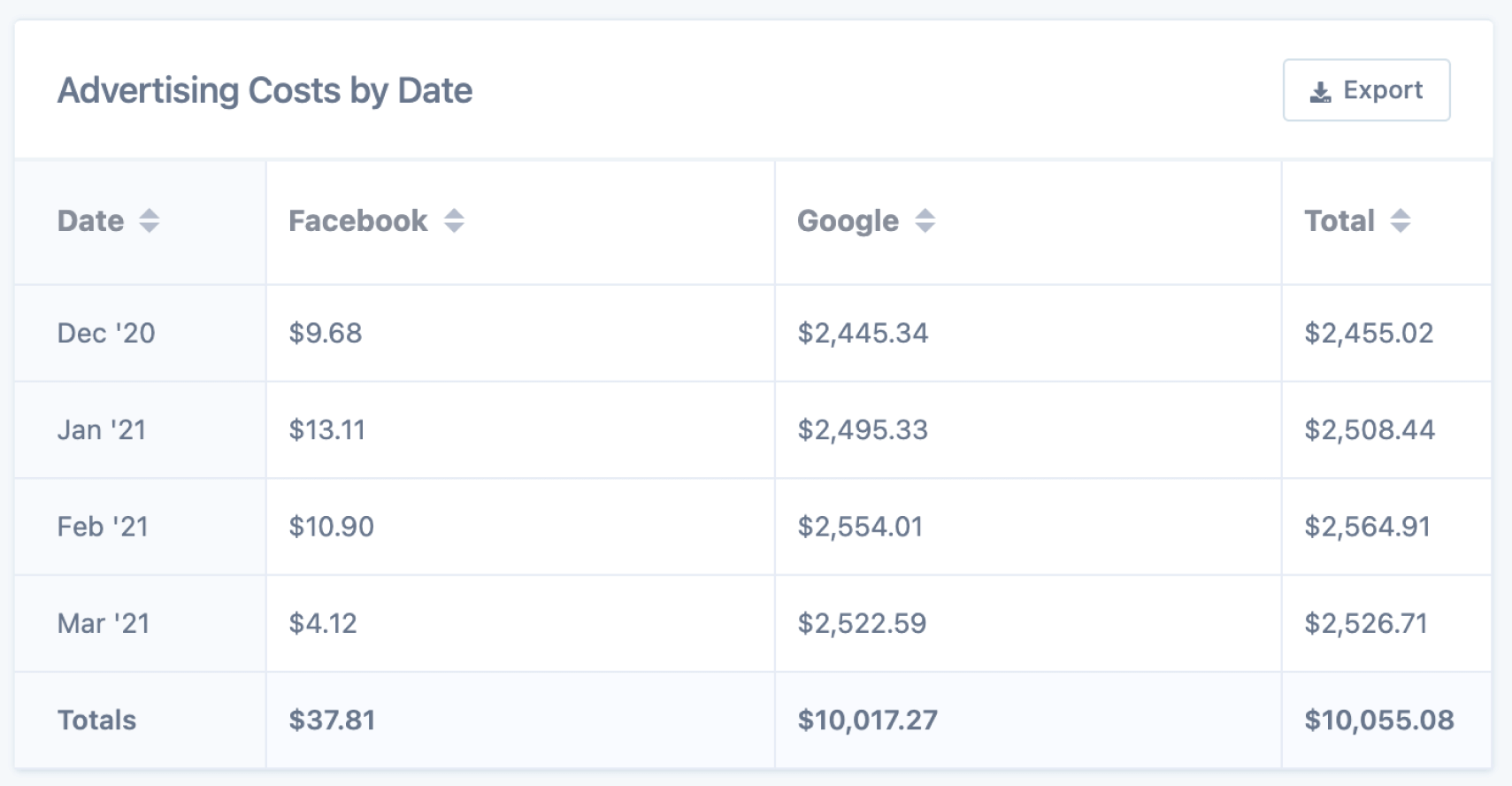1512x786 pixels.
Task: Click the Google column header label
Action: pos(848,220)
